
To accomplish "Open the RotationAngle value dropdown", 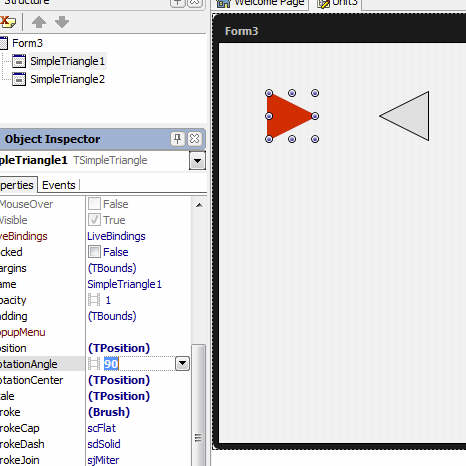I will point(182,364).
